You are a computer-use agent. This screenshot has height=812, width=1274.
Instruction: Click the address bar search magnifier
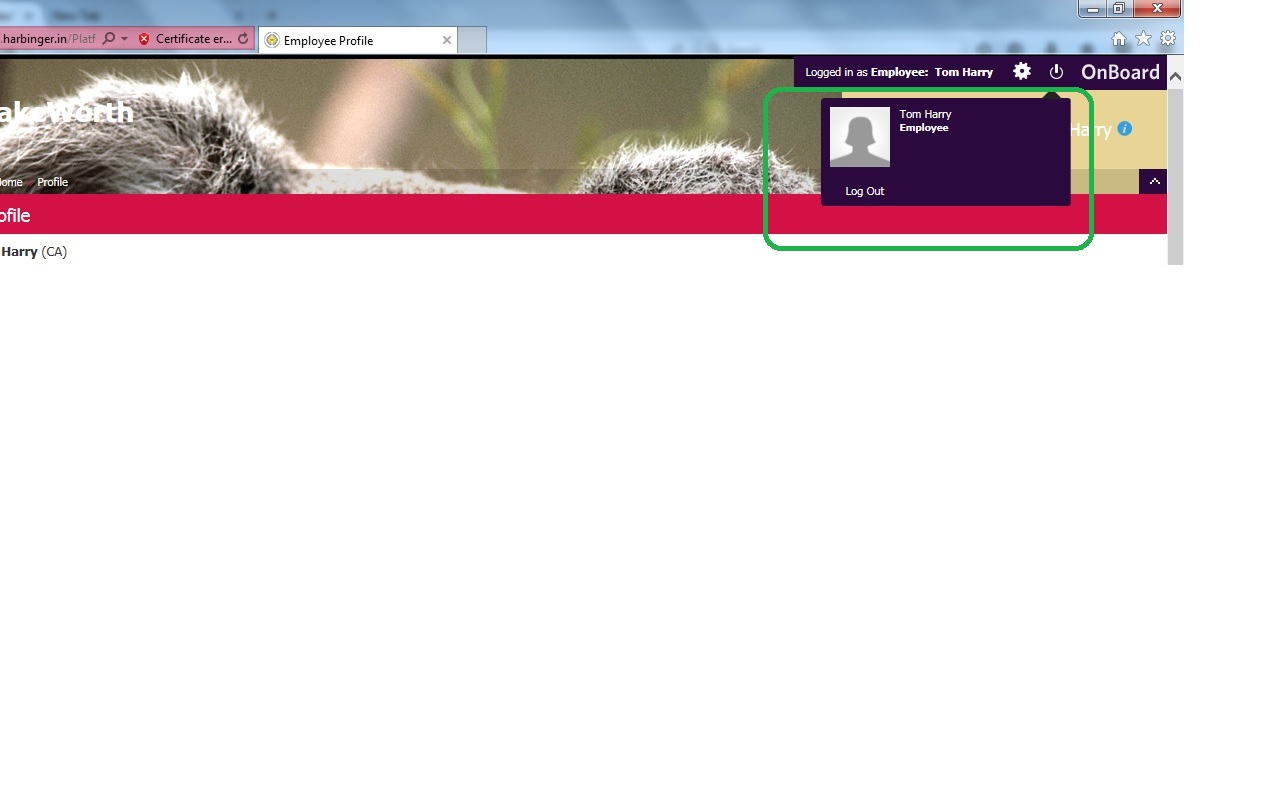pyautogui.click(x=109, y=39)
